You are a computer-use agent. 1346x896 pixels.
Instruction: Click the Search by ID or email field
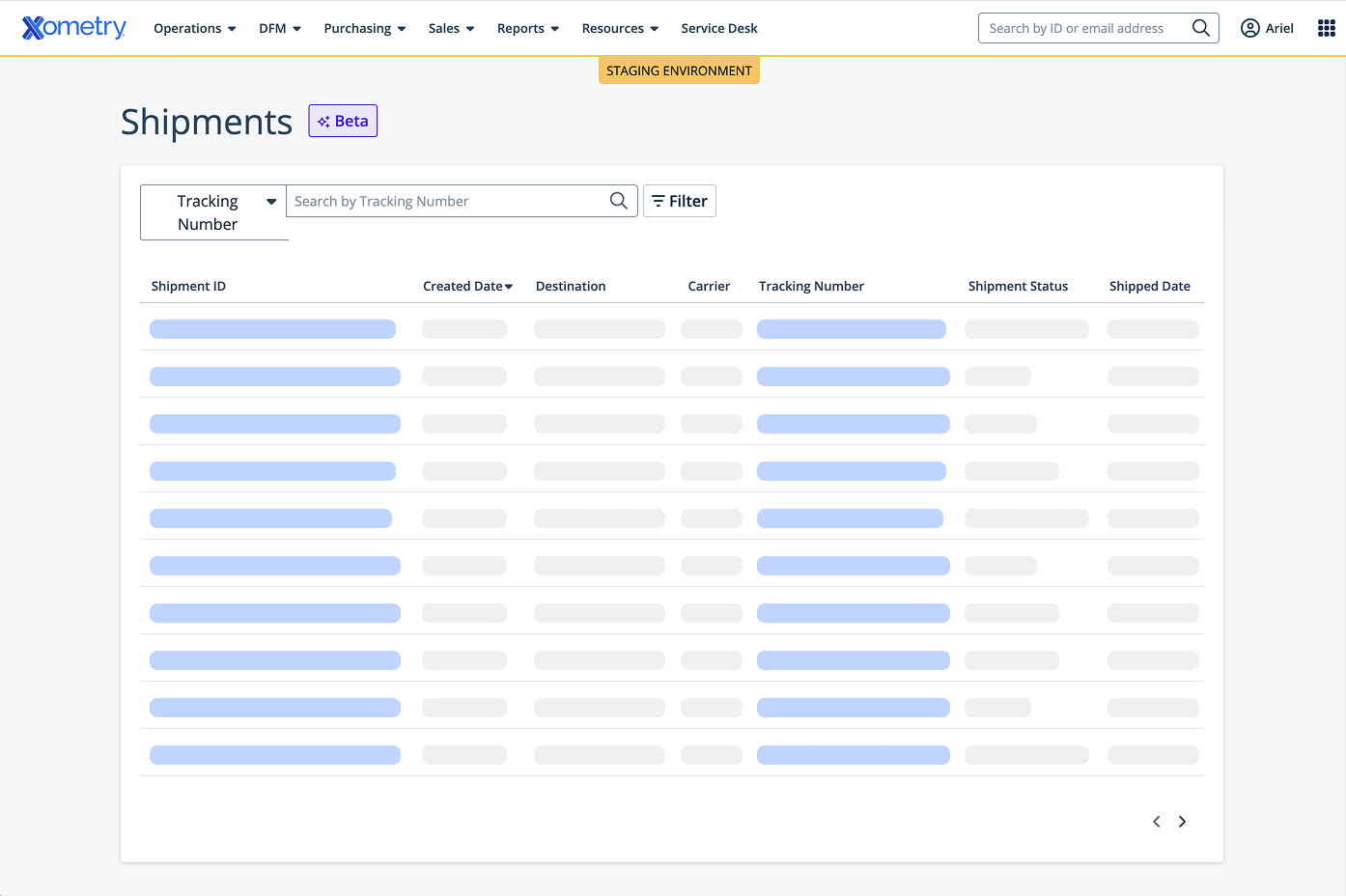tap(1083, 28)
